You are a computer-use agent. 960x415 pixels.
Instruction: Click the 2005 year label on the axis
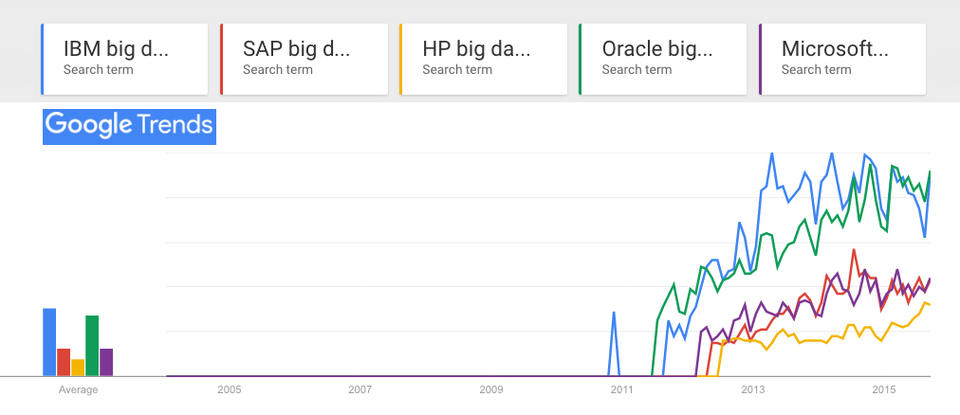pyautogui.click(x=229, y=390)
